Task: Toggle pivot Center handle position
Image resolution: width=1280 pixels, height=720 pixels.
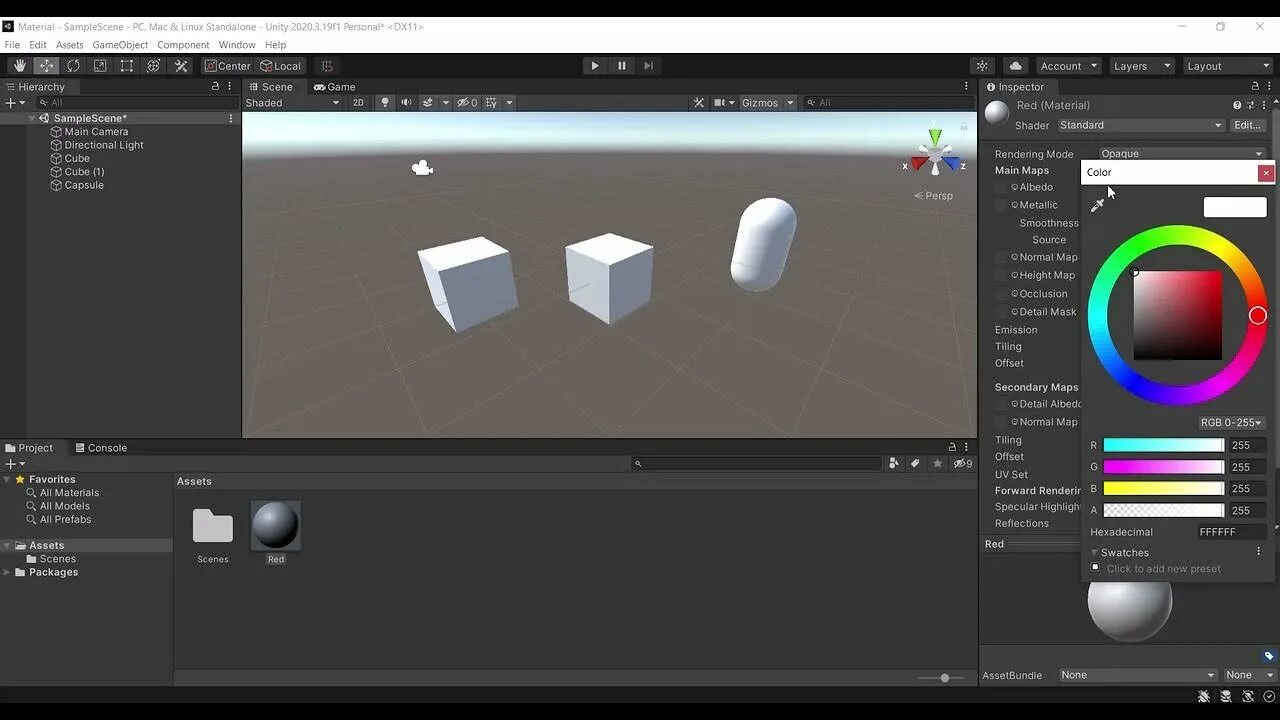Action: (228, 66)
